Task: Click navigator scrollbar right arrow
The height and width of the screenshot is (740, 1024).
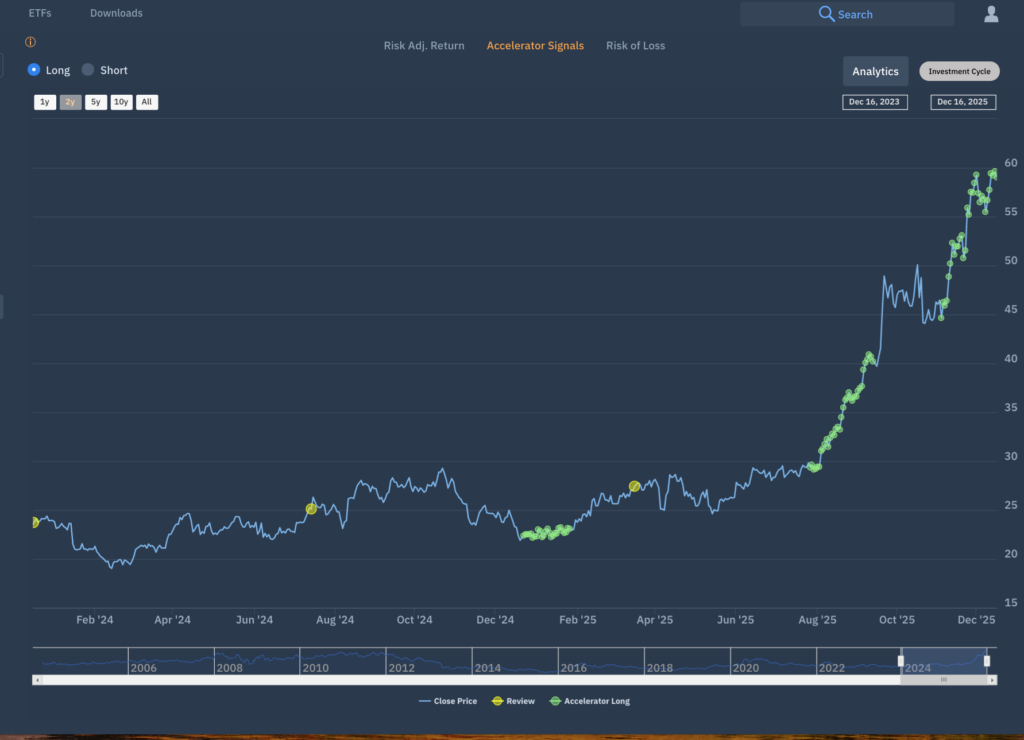Action: pos(992,680)
